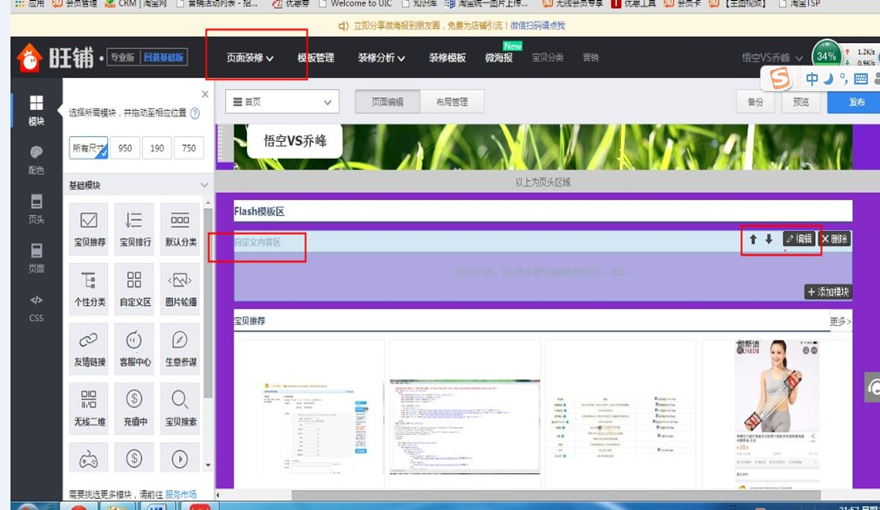Click 编辑 on custom content module
The width and height of the screenshot is (880, 510).
point(799,239)
